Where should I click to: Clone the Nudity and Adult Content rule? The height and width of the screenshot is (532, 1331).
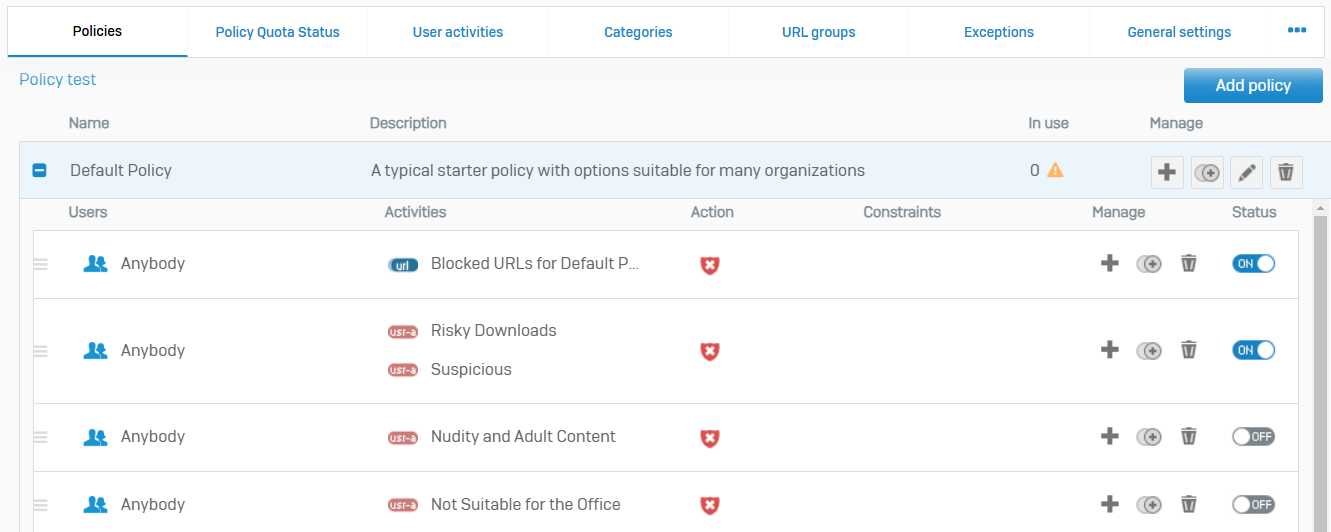1149,437
